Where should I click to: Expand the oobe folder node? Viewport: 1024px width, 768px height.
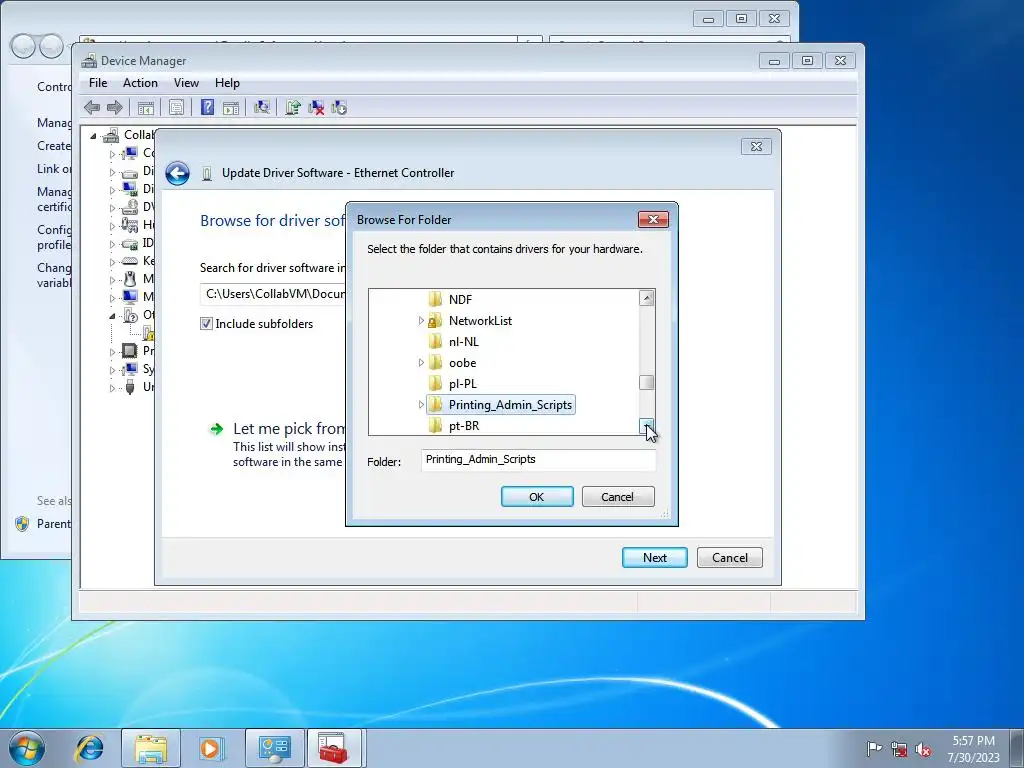point(421,362)
